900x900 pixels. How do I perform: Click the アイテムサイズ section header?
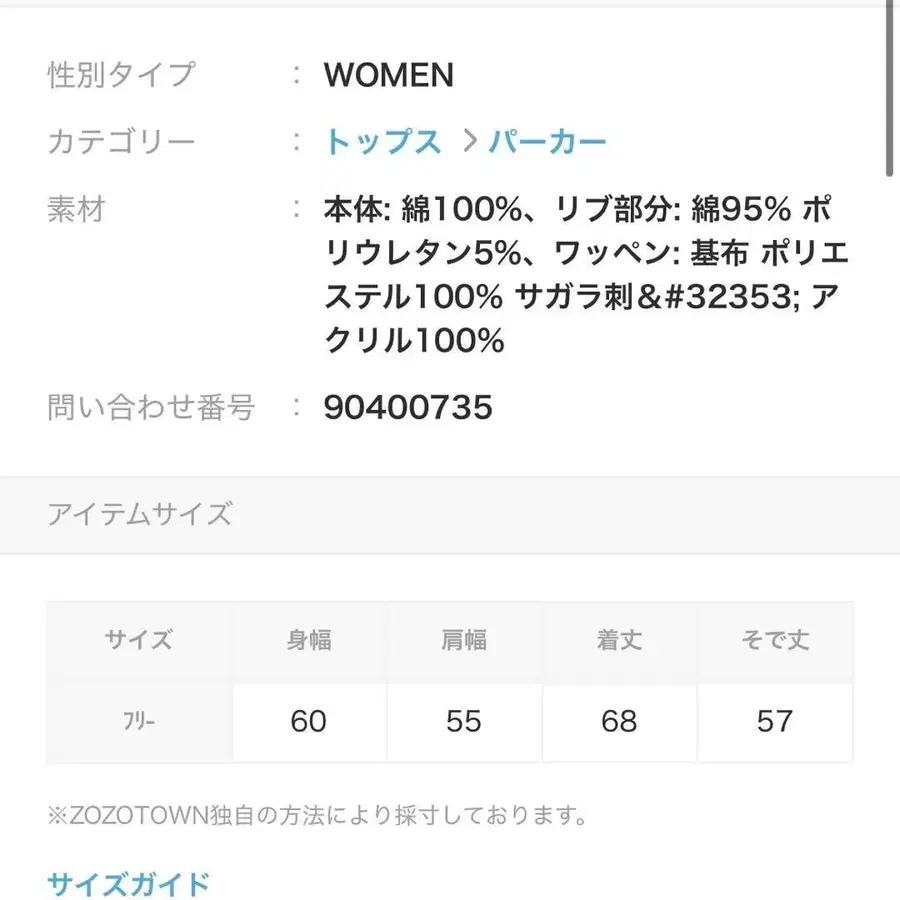140,514
